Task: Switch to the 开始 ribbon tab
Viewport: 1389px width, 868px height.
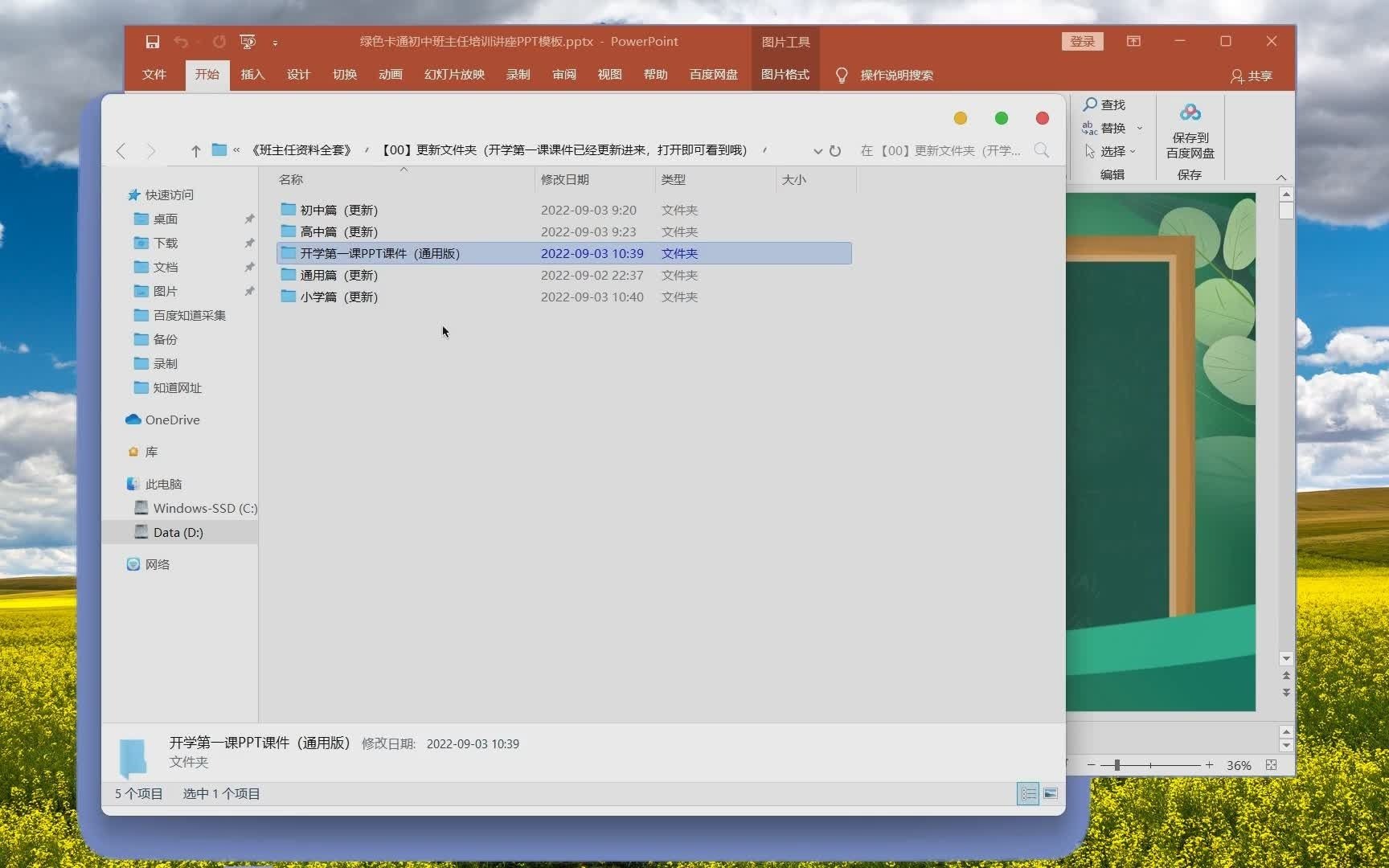Action: click(x=207, y=75)
